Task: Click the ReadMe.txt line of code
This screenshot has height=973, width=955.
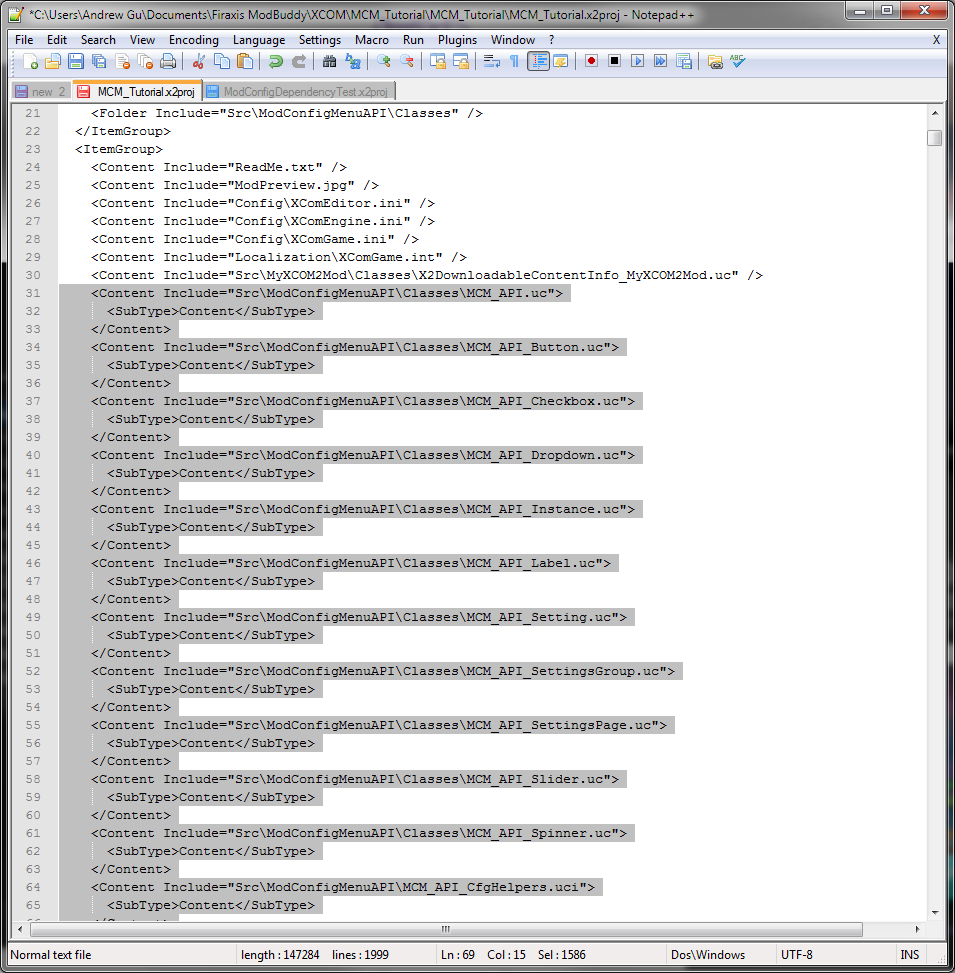Action: point(219,167)
